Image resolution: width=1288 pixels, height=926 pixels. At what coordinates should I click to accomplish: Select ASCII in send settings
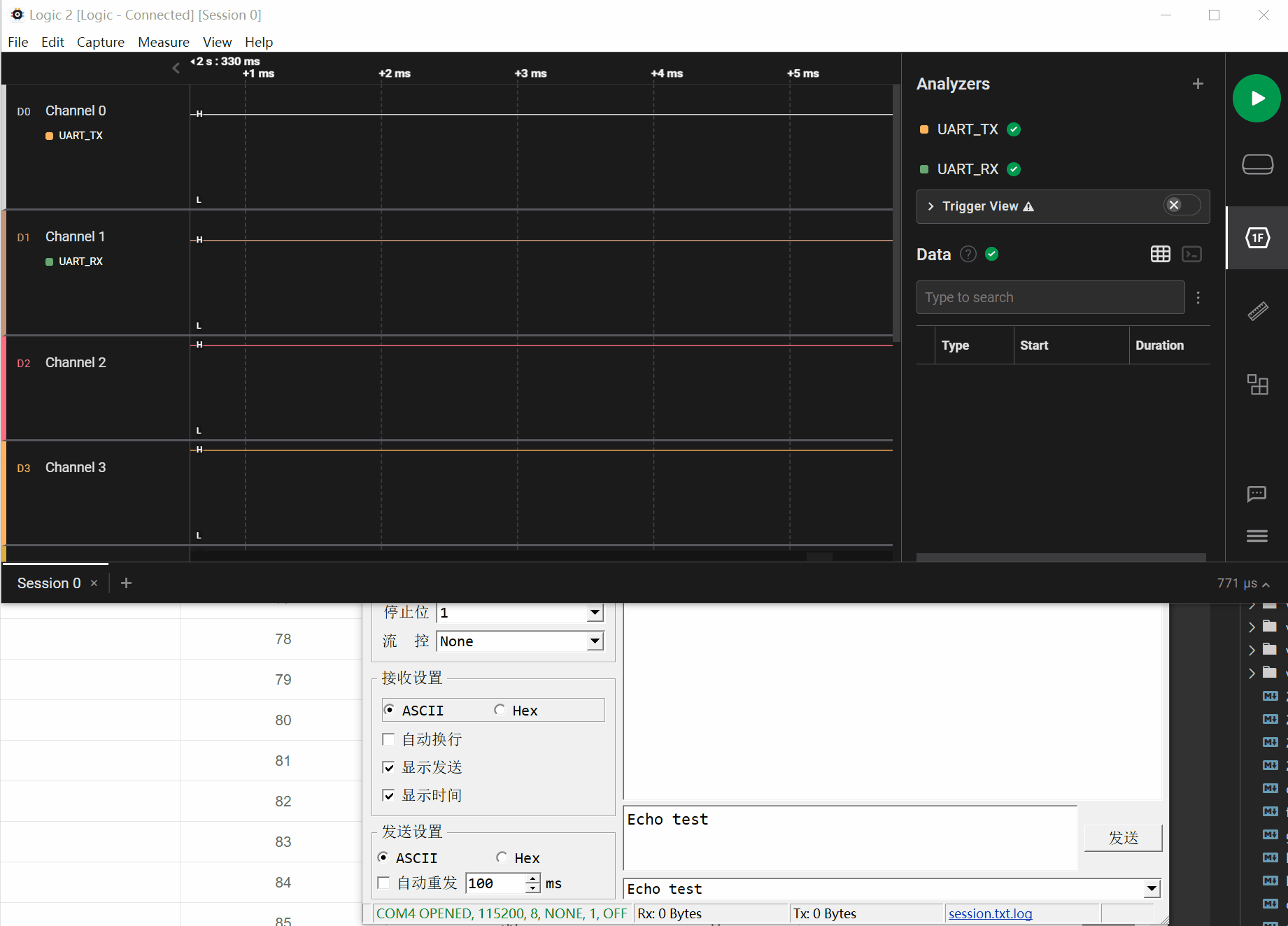[383, 857]
